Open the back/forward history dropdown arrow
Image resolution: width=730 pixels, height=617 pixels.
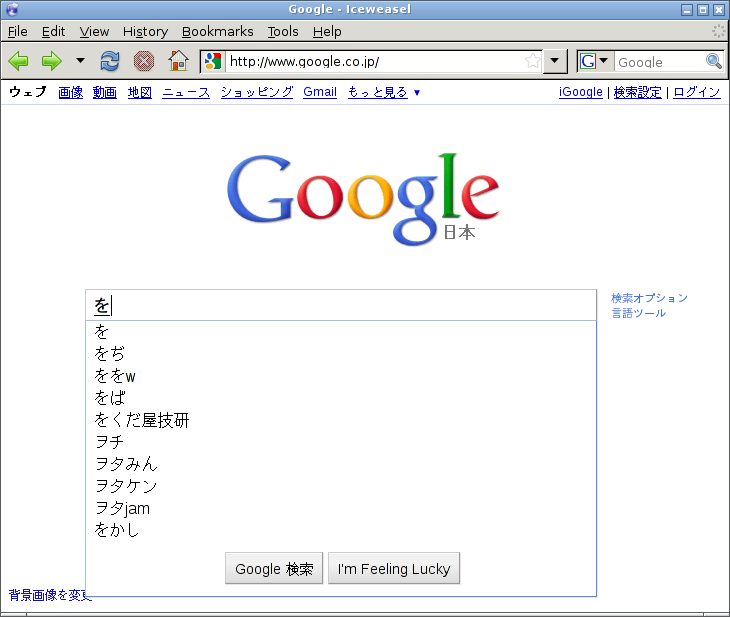pos(81,61)
